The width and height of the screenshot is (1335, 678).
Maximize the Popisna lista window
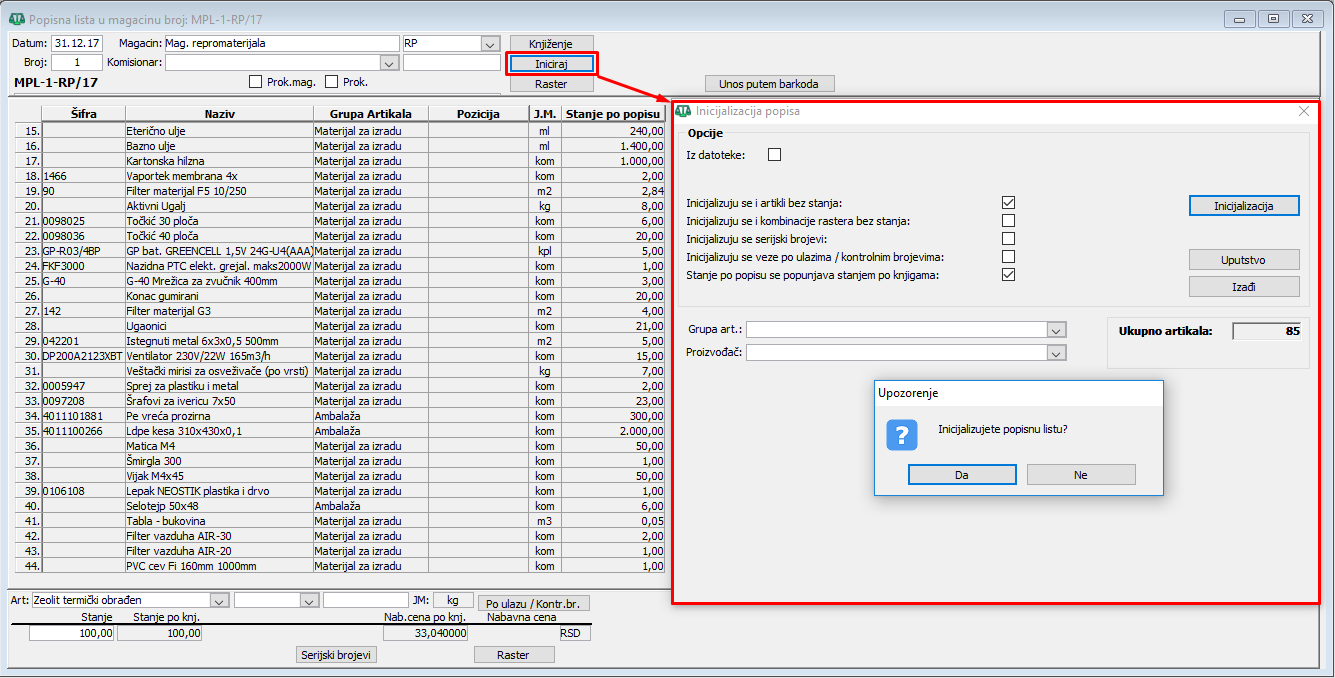[1273, 18]
